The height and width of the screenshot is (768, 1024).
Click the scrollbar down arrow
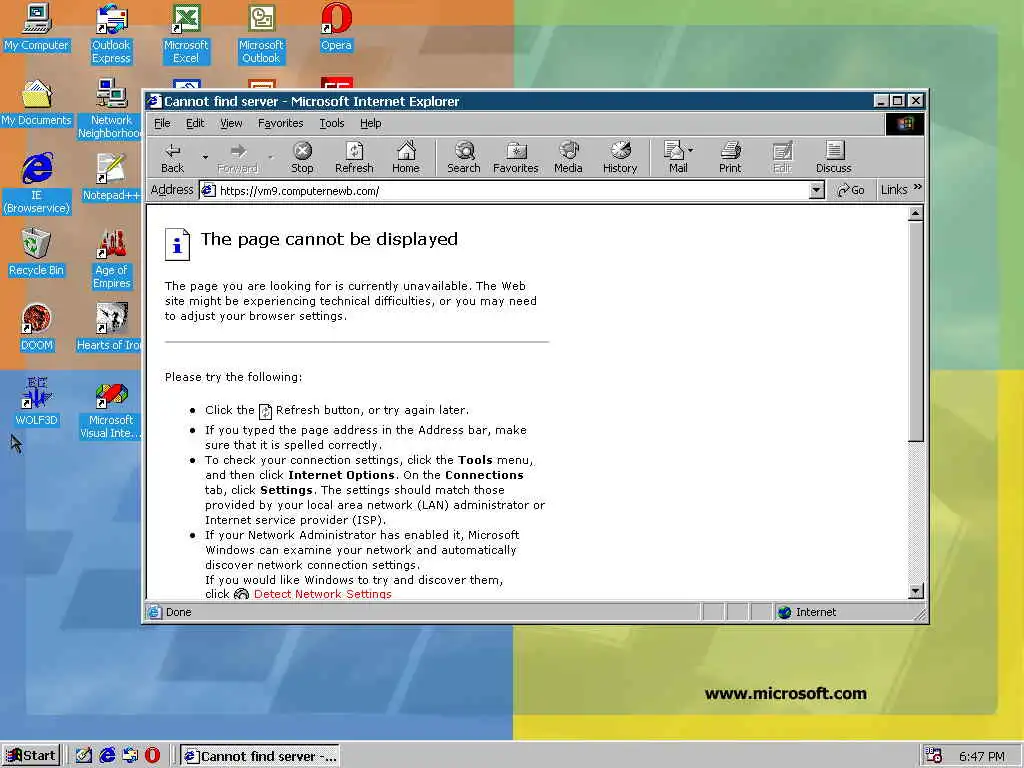coord(916,591)
